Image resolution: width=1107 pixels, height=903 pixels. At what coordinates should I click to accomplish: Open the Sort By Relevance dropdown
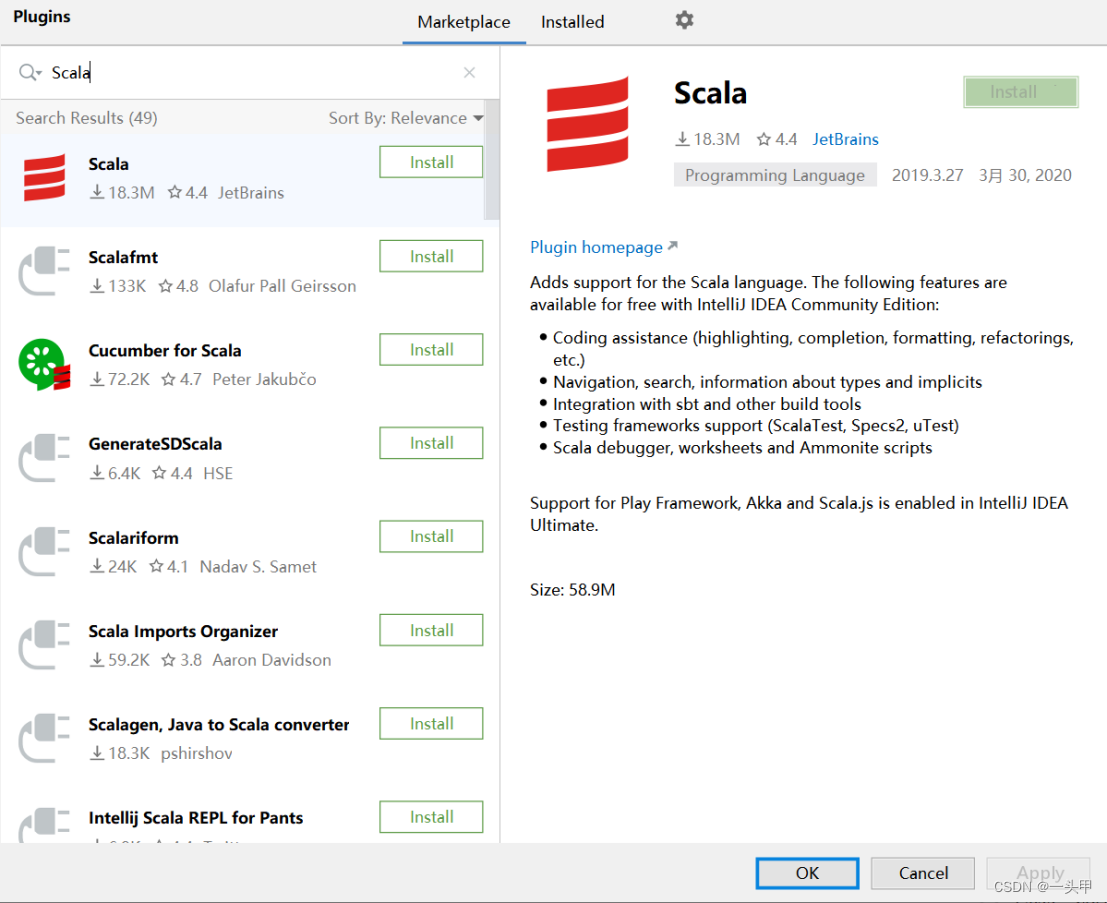(406, 118)
